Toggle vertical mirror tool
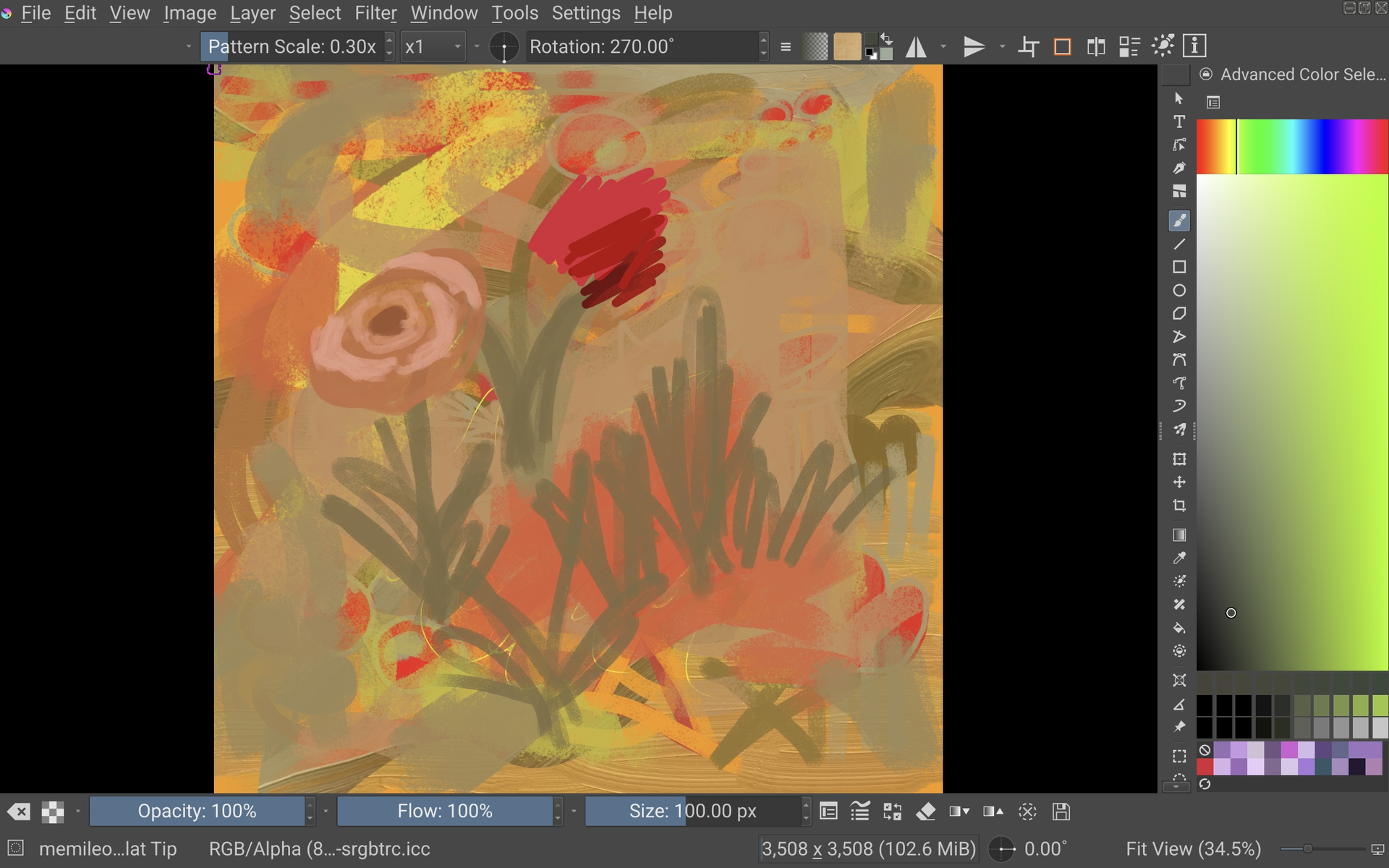This screenshot has height=868, width=1389. pyautogui.click(x=974, y=47)
